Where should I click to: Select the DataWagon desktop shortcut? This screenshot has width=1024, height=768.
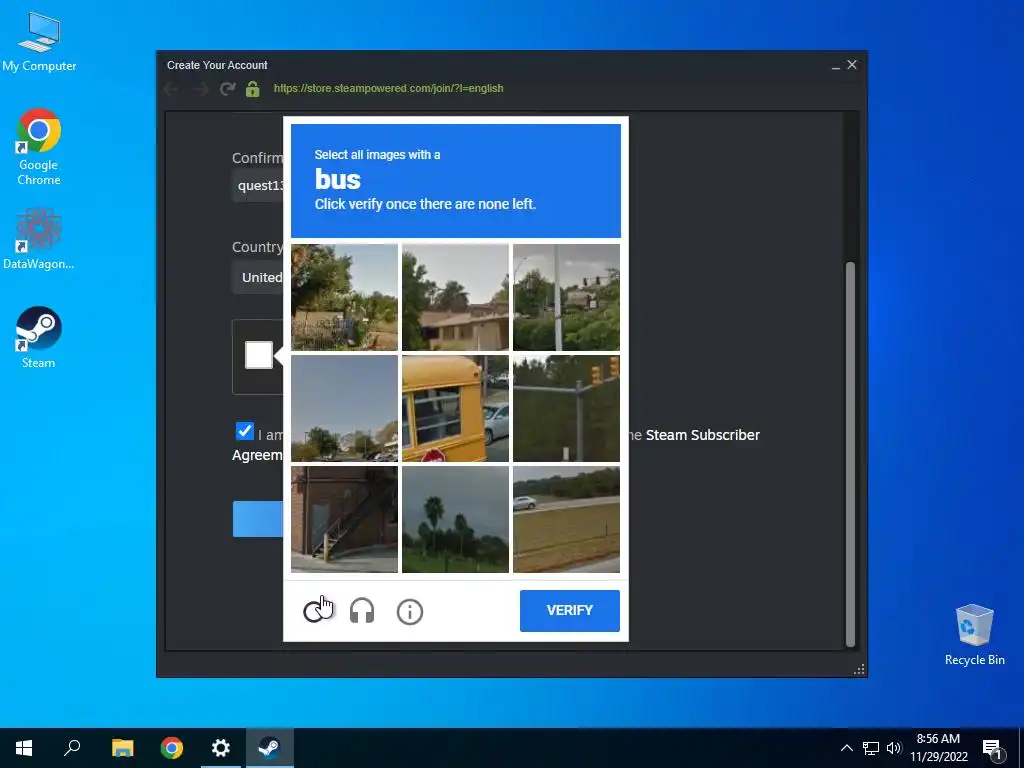[x=39, y=239]
